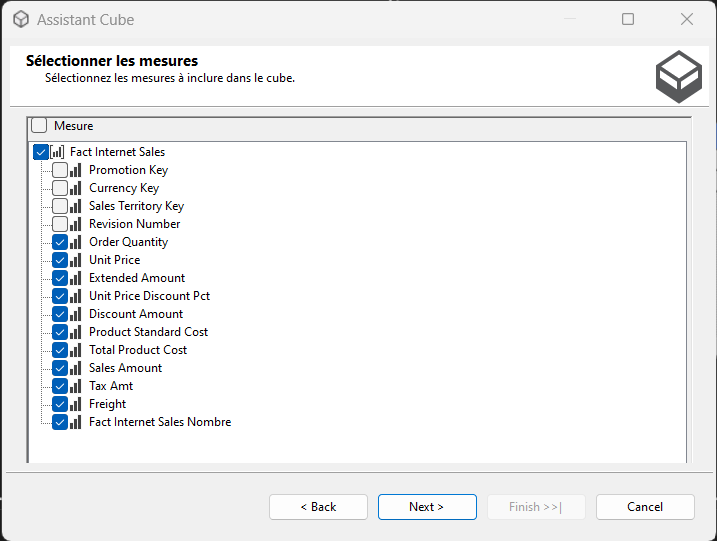Click the bar chart icon next to Promotion Key
Viewport: 717px width, 541px height.
click(75, 170)
